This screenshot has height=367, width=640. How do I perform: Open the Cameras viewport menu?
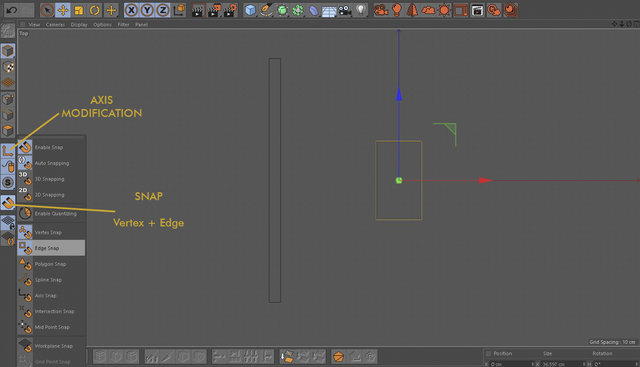point(55,24)
